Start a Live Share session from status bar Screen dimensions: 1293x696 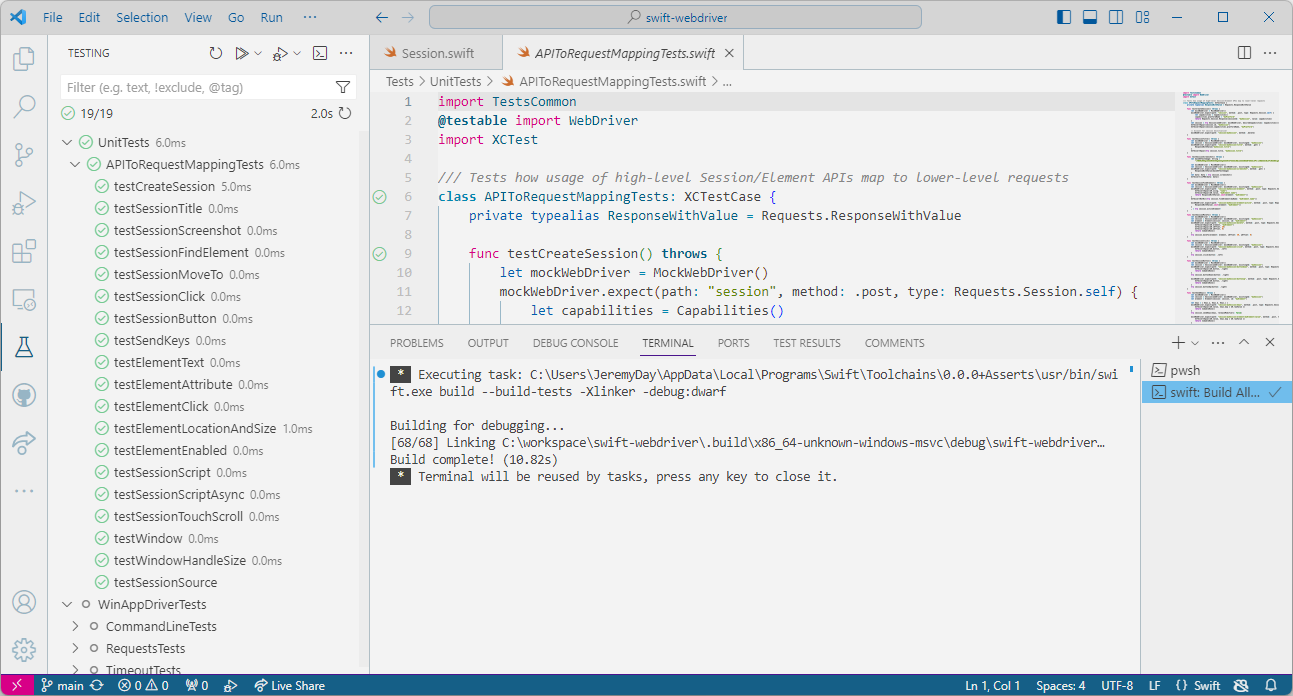[289, 685]
